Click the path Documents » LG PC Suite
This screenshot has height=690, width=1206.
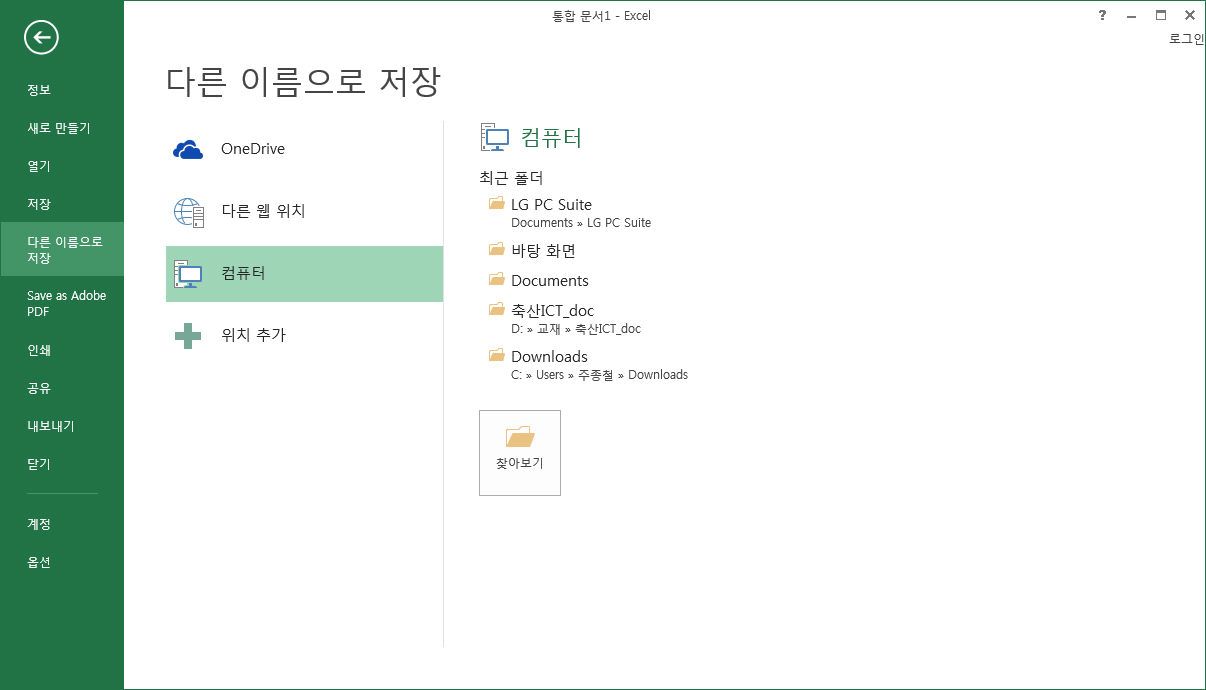pyautogui.click(x=581, y=223)
